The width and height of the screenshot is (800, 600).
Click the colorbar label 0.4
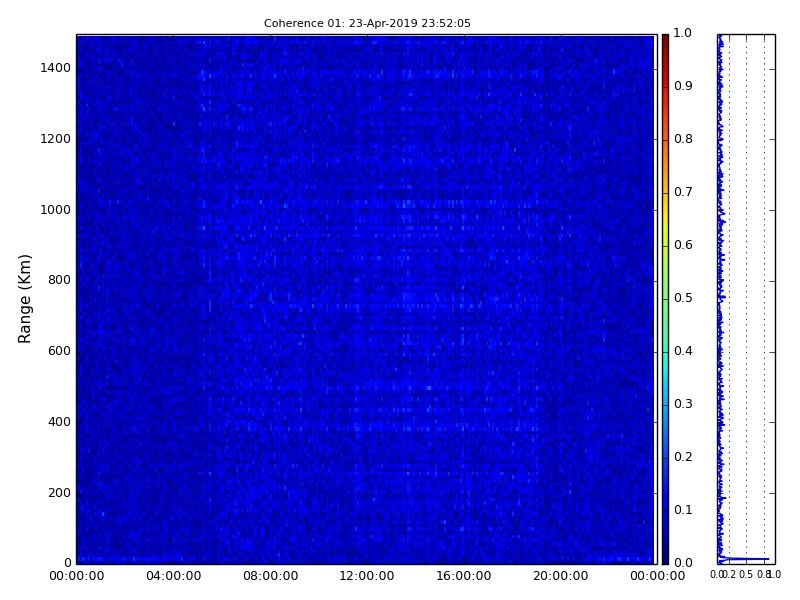[x=683, y=351]
